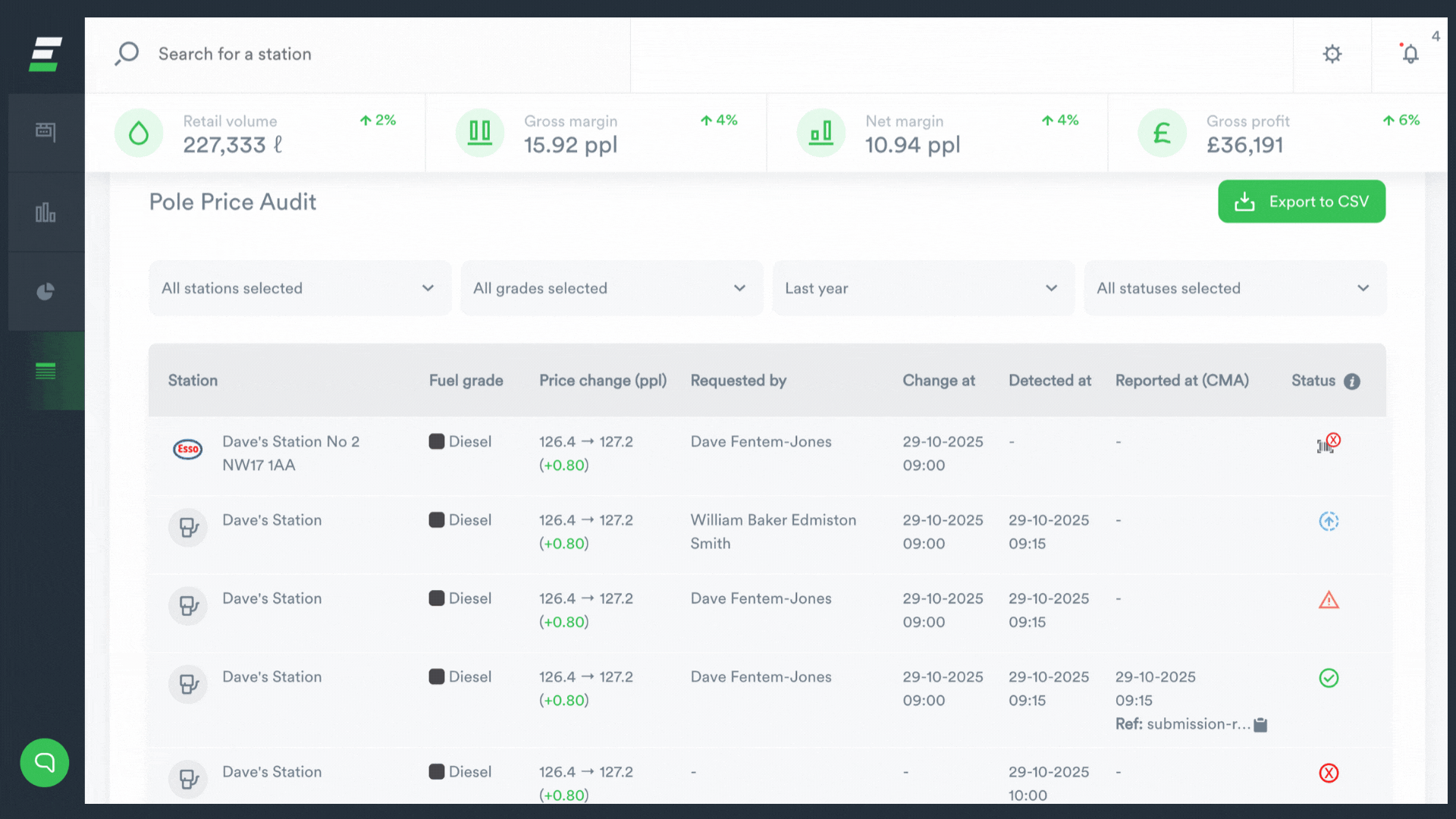Screen dimensions: 1456x819
Task: Click the red rejected status icon on bottom row
Action: 1329,773
